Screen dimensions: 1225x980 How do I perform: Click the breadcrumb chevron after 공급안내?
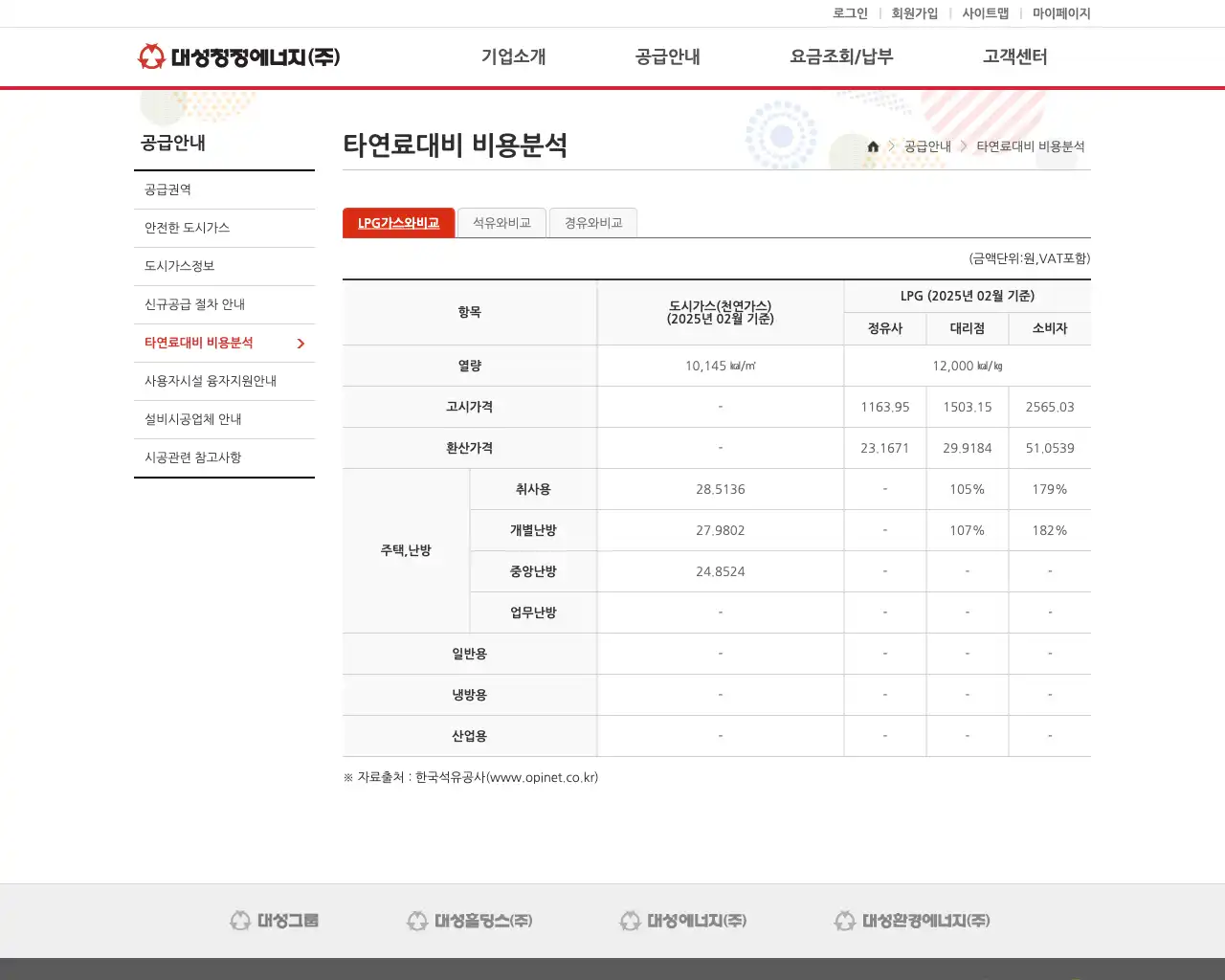pyautogui.click(x=962, y=146)
